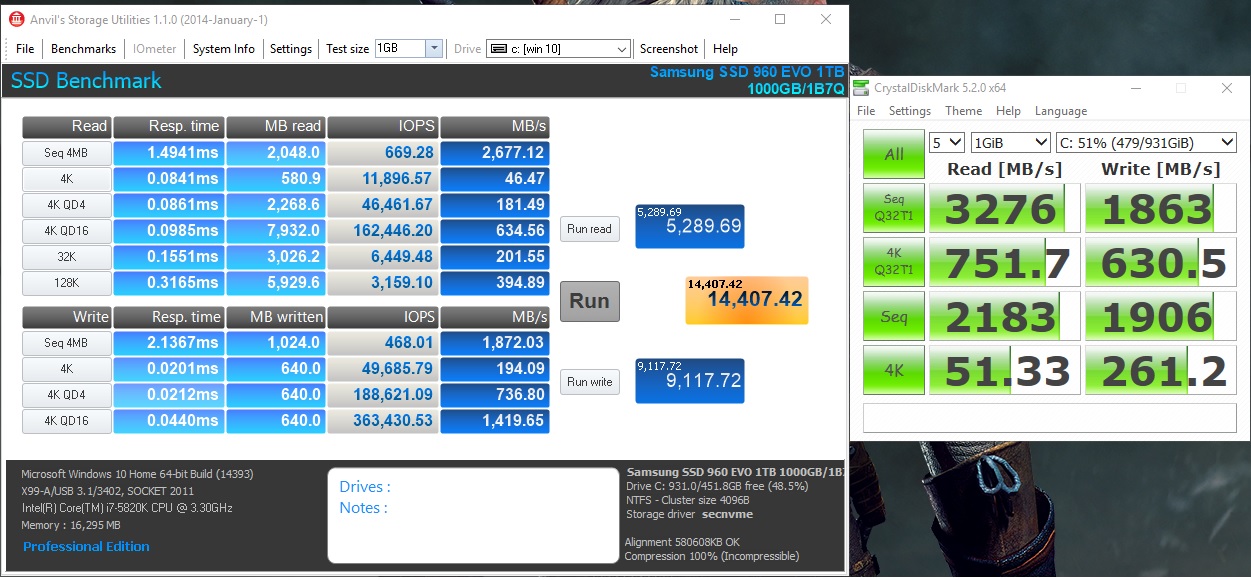Open Settings menu in CrystalDiskMark
The image size is (1251, 580).
(x=910, y=111)
